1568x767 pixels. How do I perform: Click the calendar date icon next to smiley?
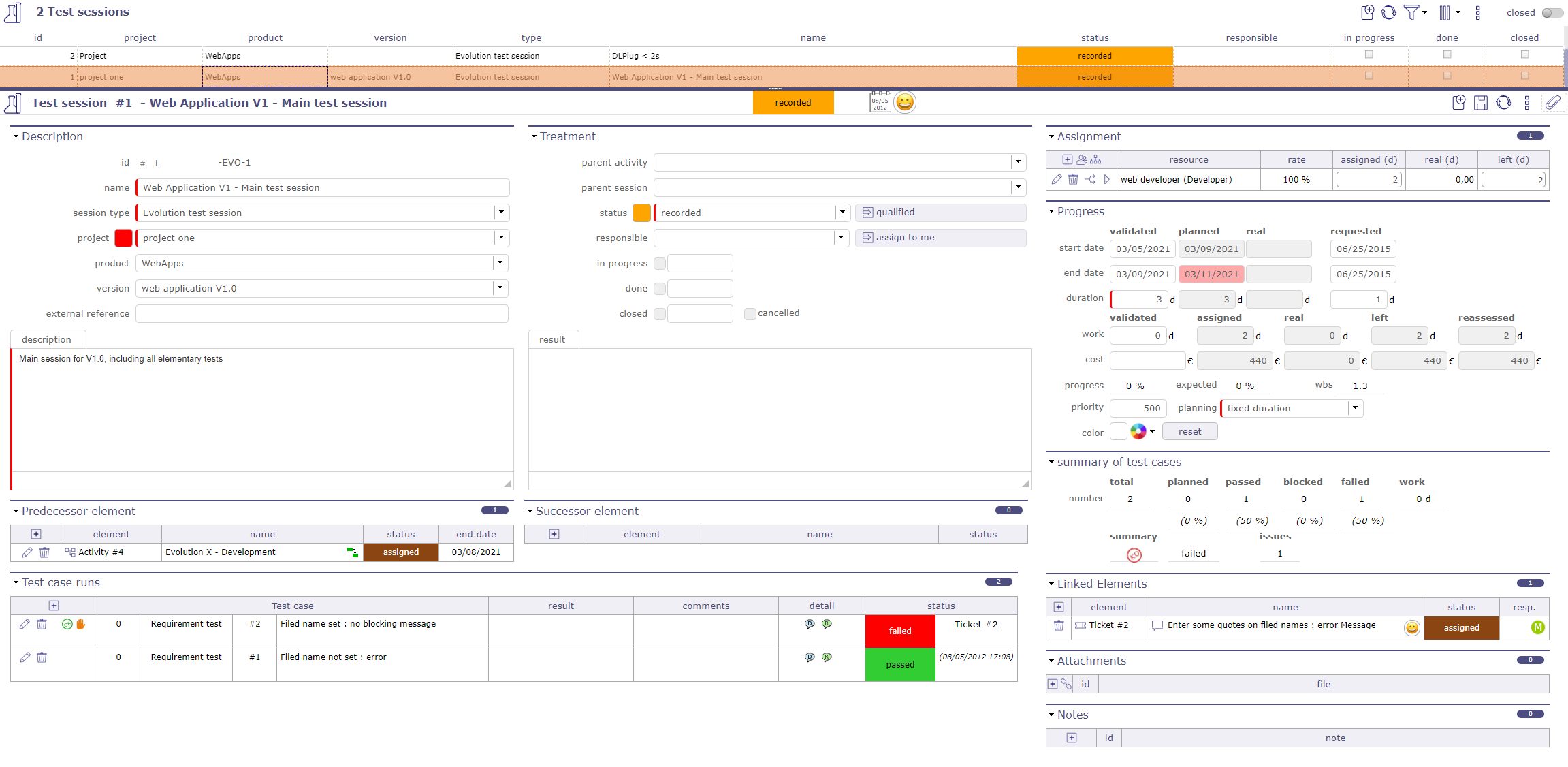tap(880, 102)
